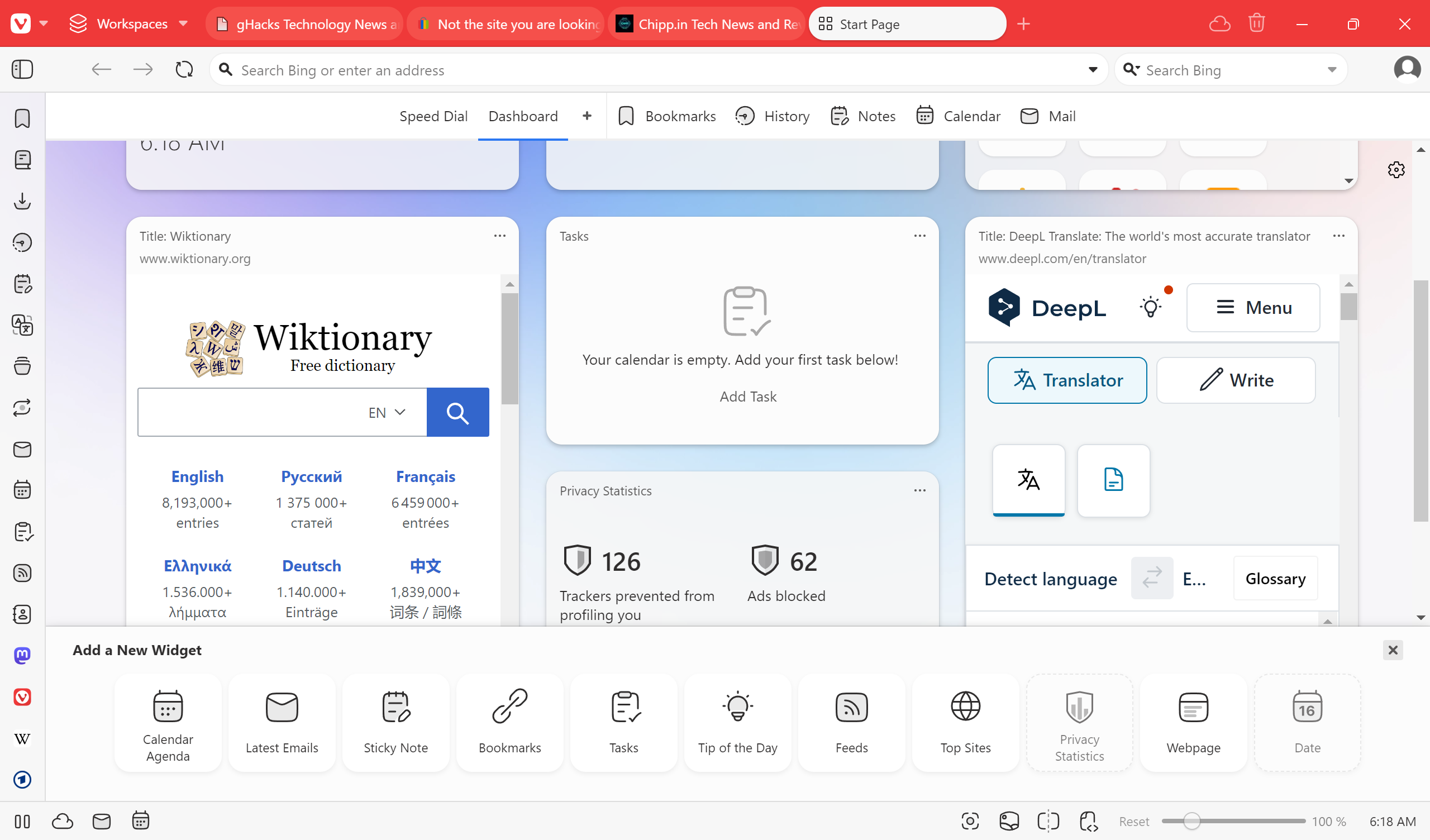Reset page zoom level
This screenshot has height=840, width=1430.
point(1133,821)
